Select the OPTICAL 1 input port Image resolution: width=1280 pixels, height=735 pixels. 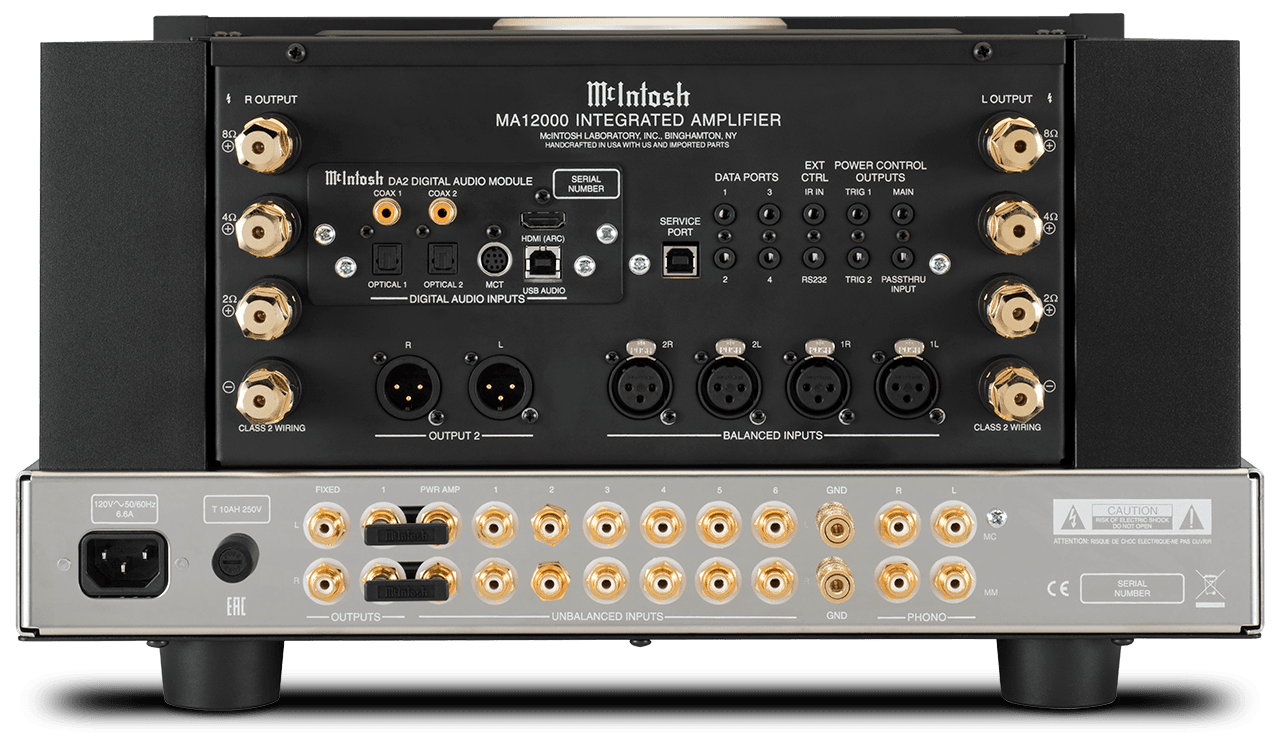386,260
